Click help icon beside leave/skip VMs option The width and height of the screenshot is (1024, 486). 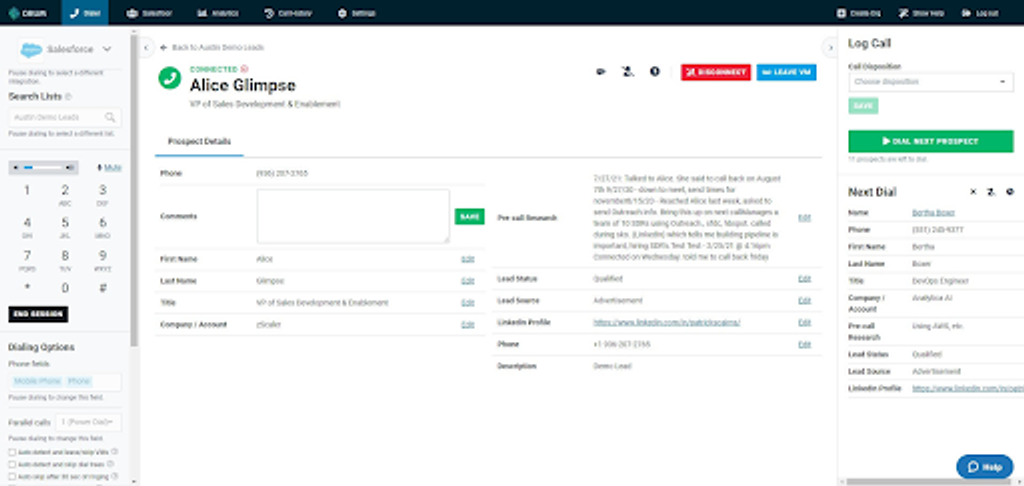115,451
